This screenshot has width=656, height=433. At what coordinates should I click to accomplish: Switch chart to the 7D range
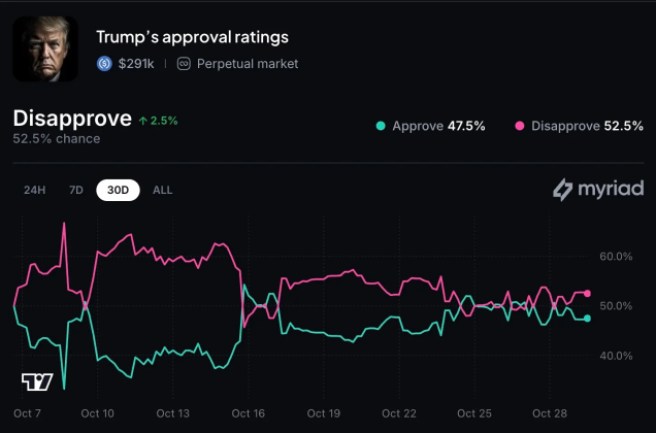tap(76, 190)
